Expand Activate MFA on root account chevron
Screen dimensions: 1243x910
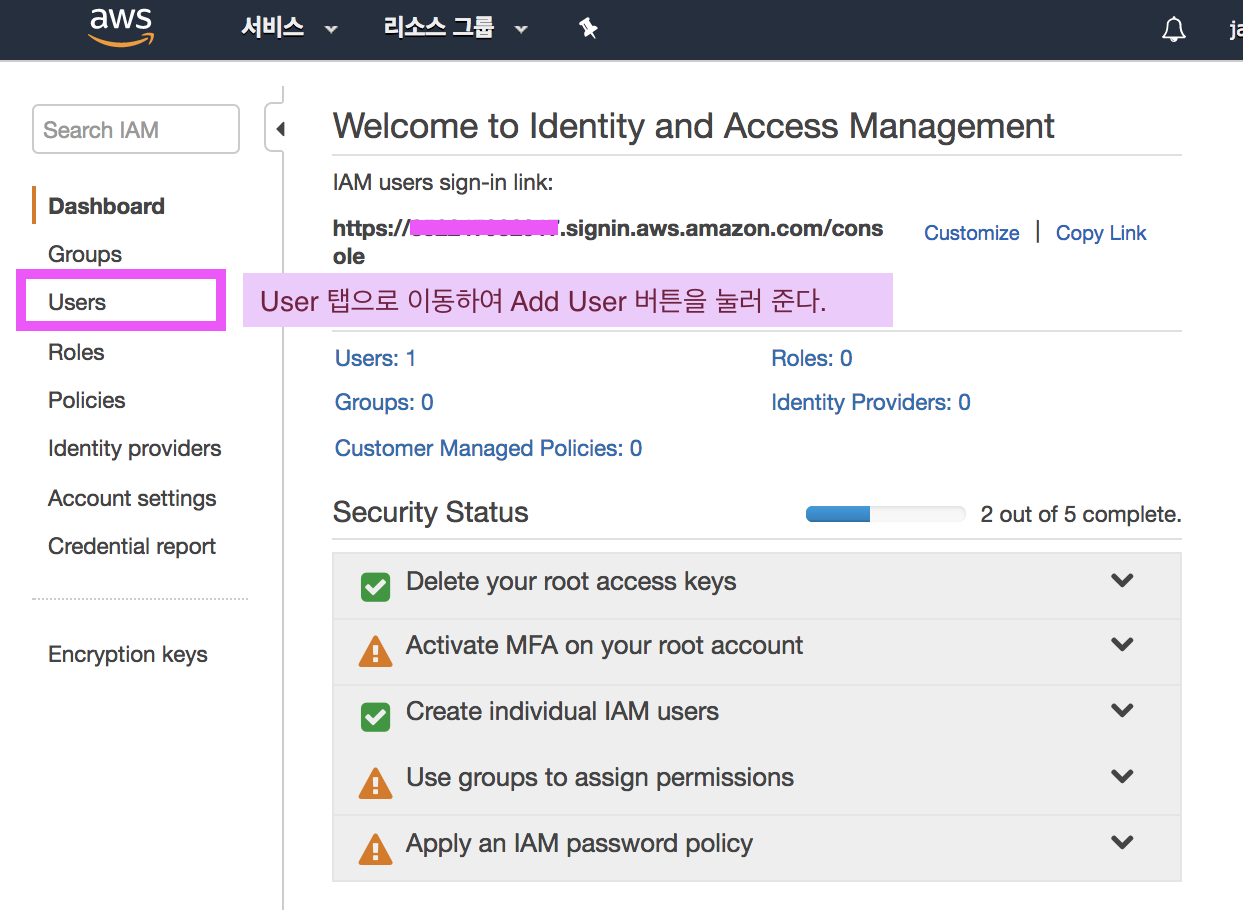click(1122, 645)
